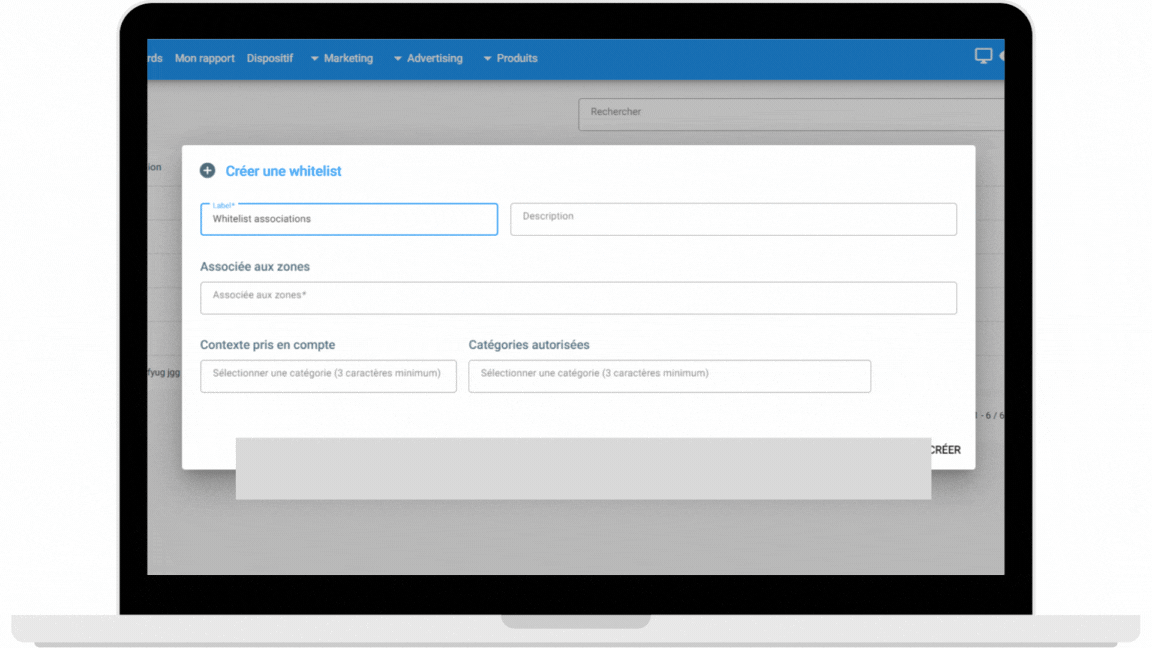Open the Associée aux zones selector field
1152x648 pixels.
click(x=578, y=298)
